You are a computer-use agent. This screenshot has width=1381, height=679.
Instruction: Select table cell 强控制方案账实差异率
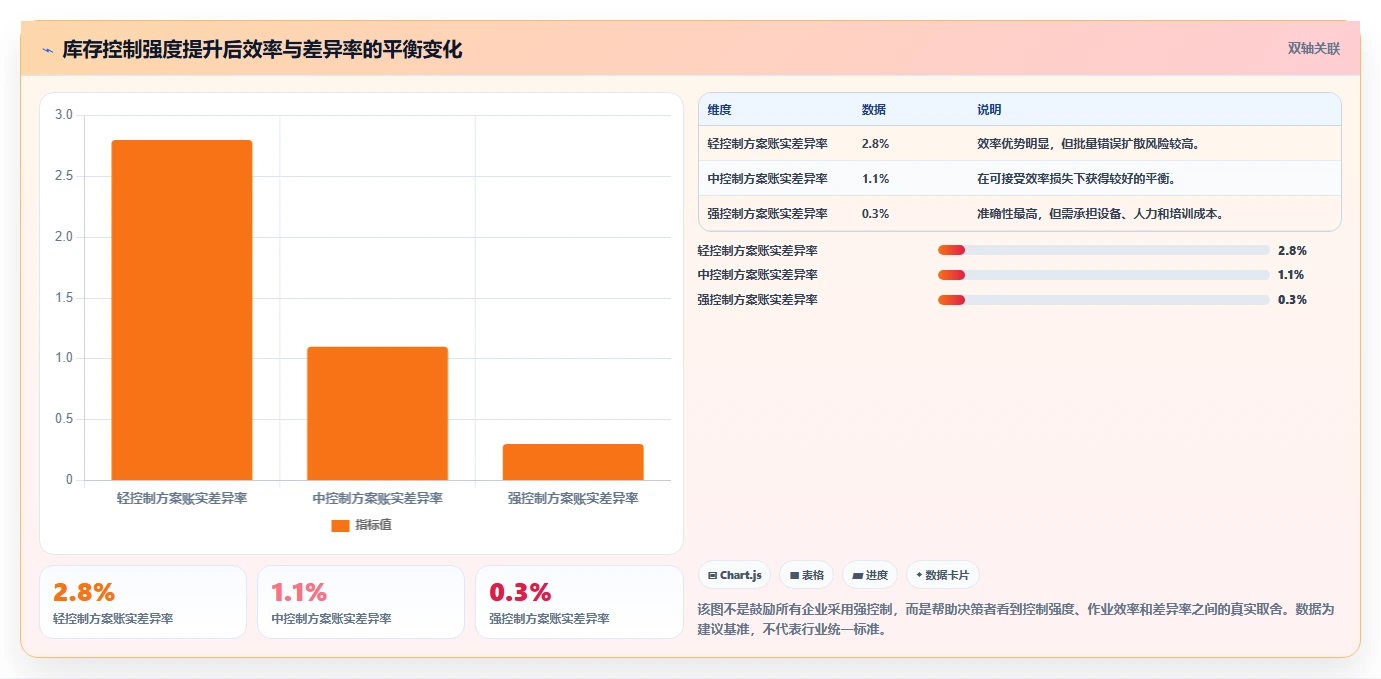[x=767, y=214]
